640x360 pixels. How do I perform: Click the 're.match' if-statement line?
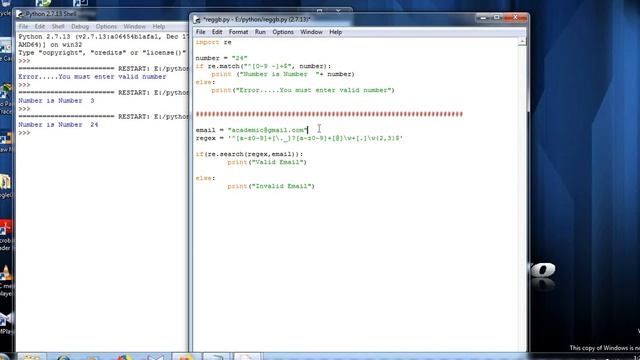(263, 66)
